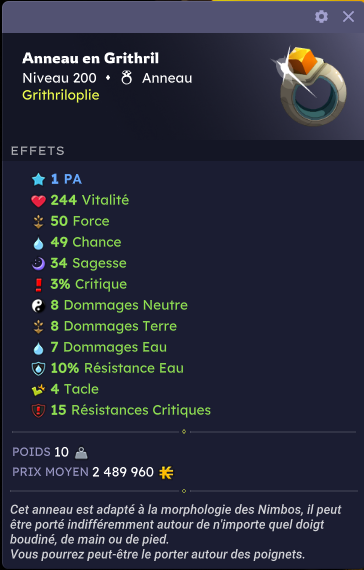Click the Sagesse purple moon icon
The width and height of the screenshot is (364, 570).
38,264
